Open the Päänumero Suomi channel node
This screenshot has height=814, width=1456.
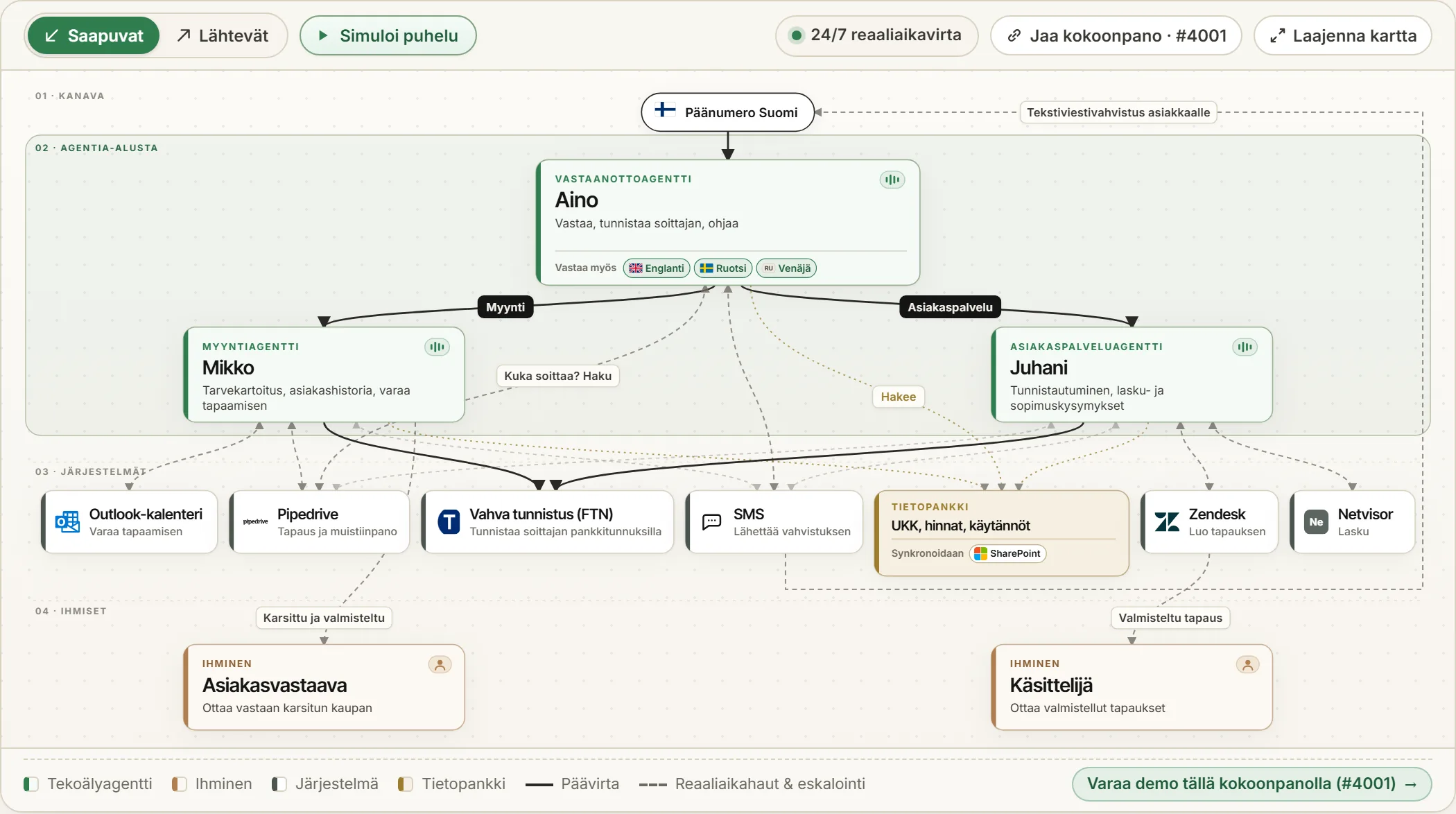727,112
